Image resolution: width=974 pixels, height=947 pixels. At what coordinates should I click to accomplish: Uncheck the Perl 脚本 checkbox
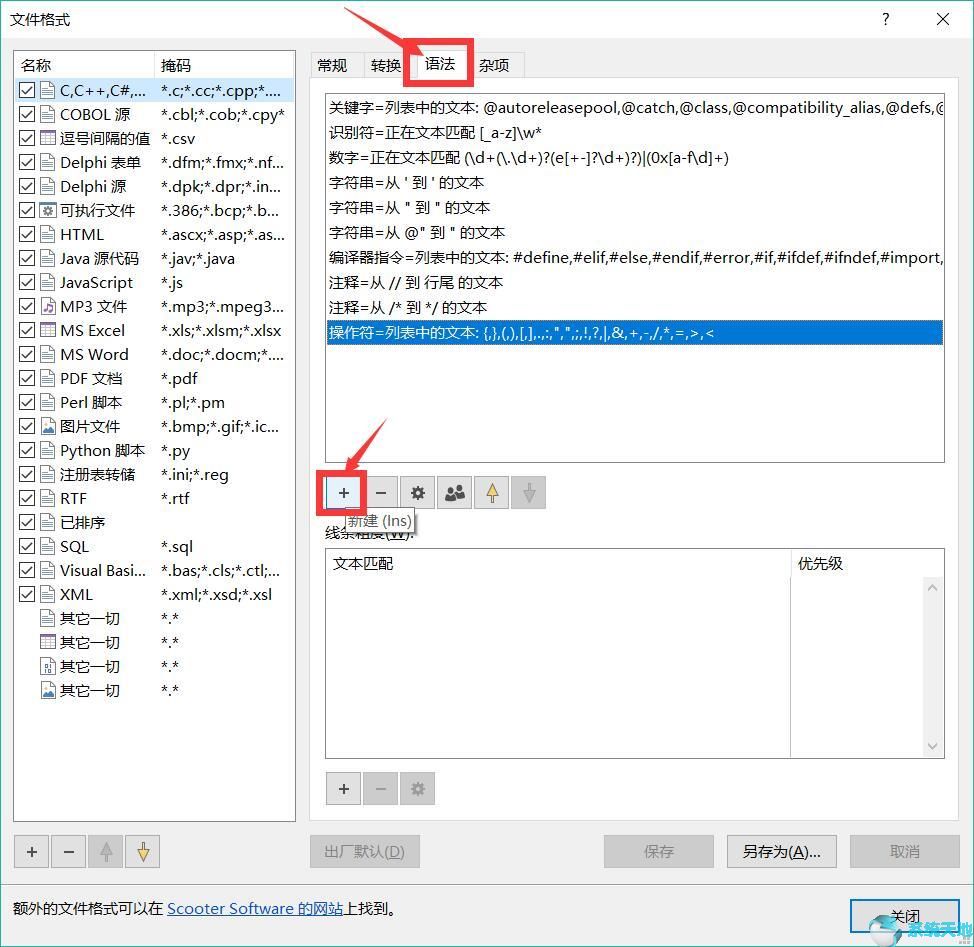click(x=27, y=402)
